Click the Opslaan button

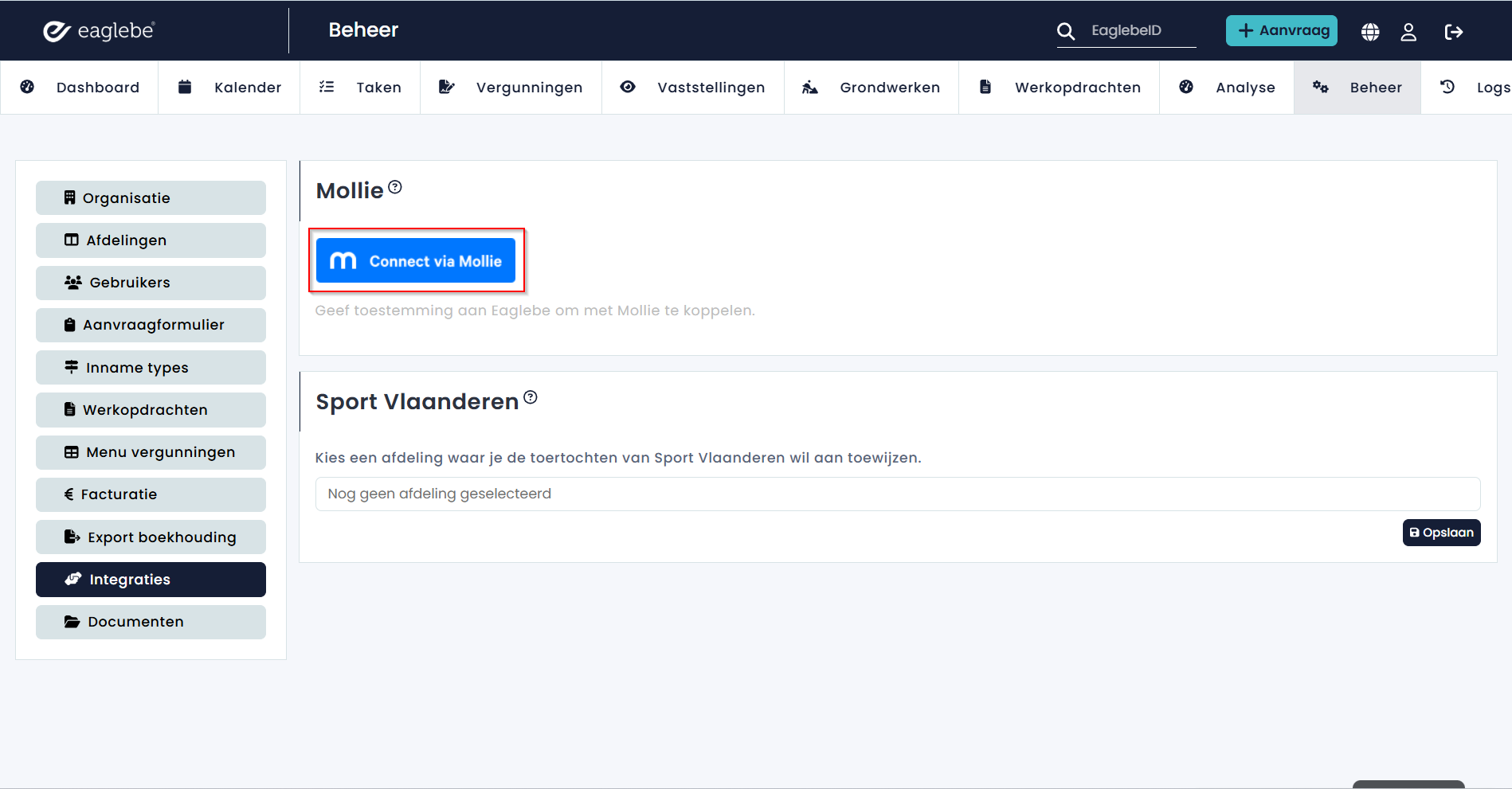[1441, 533]
